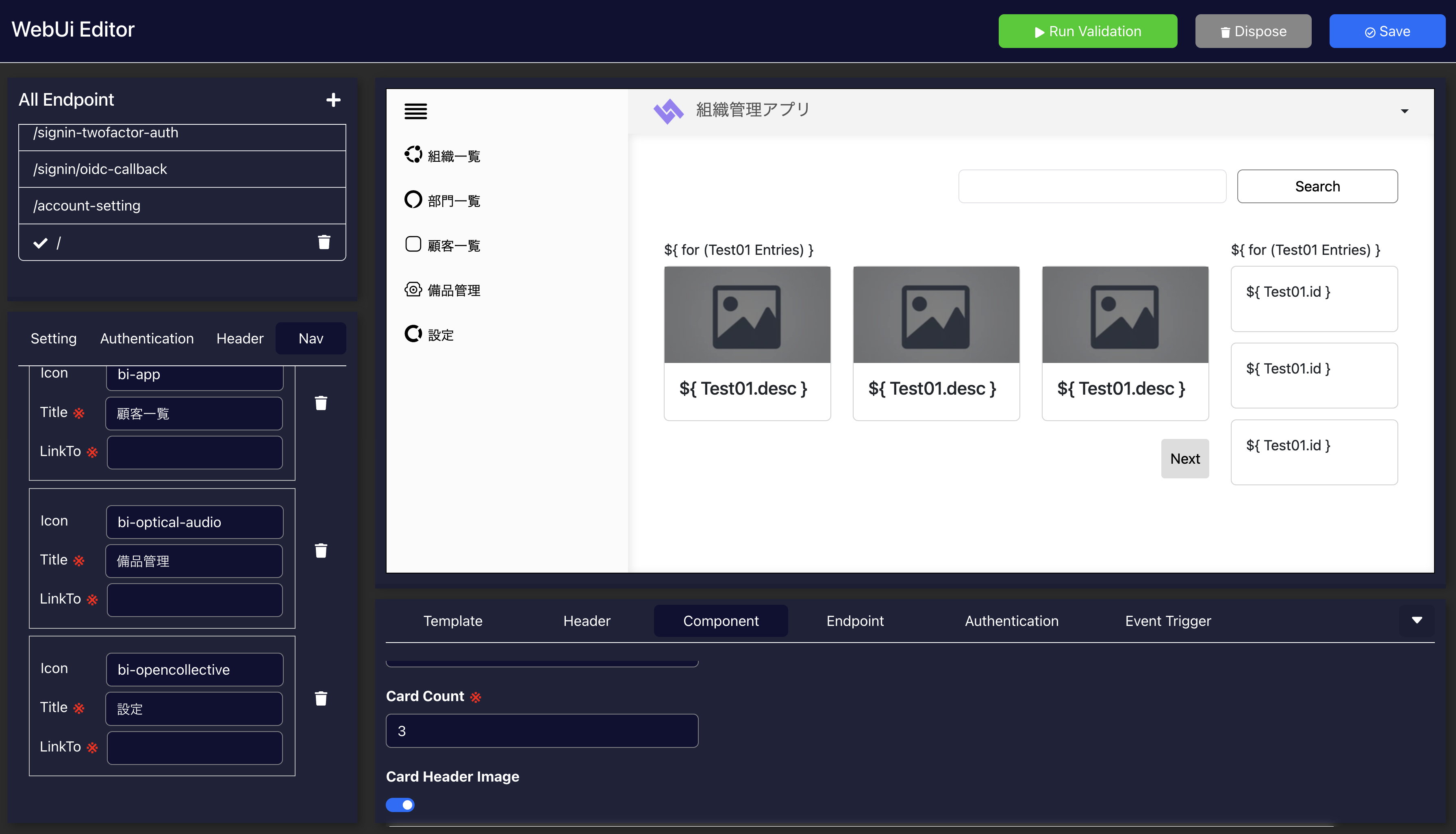Click the Card Count input field

tap(541, 730)
